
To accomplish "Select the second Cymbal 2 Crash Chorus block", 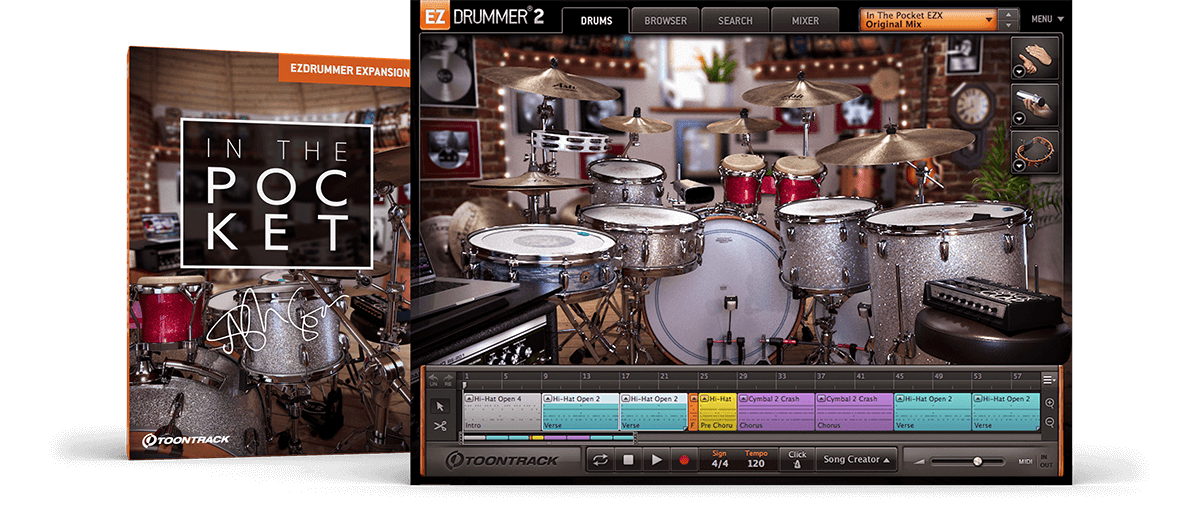I will pyautogui.click(x=854, y=411).
